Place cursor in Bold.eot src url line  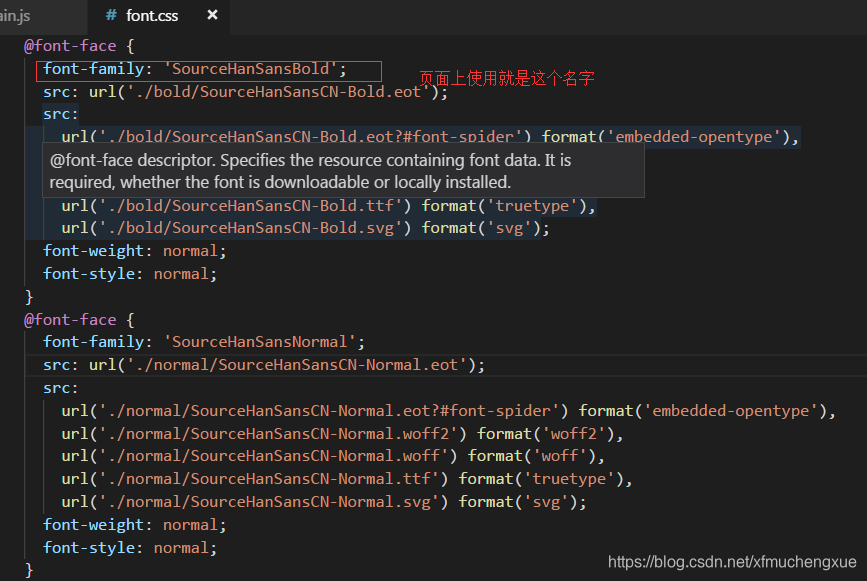[x=246, y=92]
